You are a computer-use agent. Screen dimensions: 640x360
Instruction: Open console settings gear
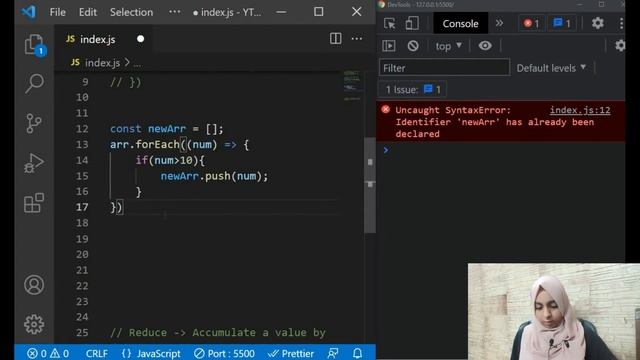pyautogui.click(x=620, y=45)
